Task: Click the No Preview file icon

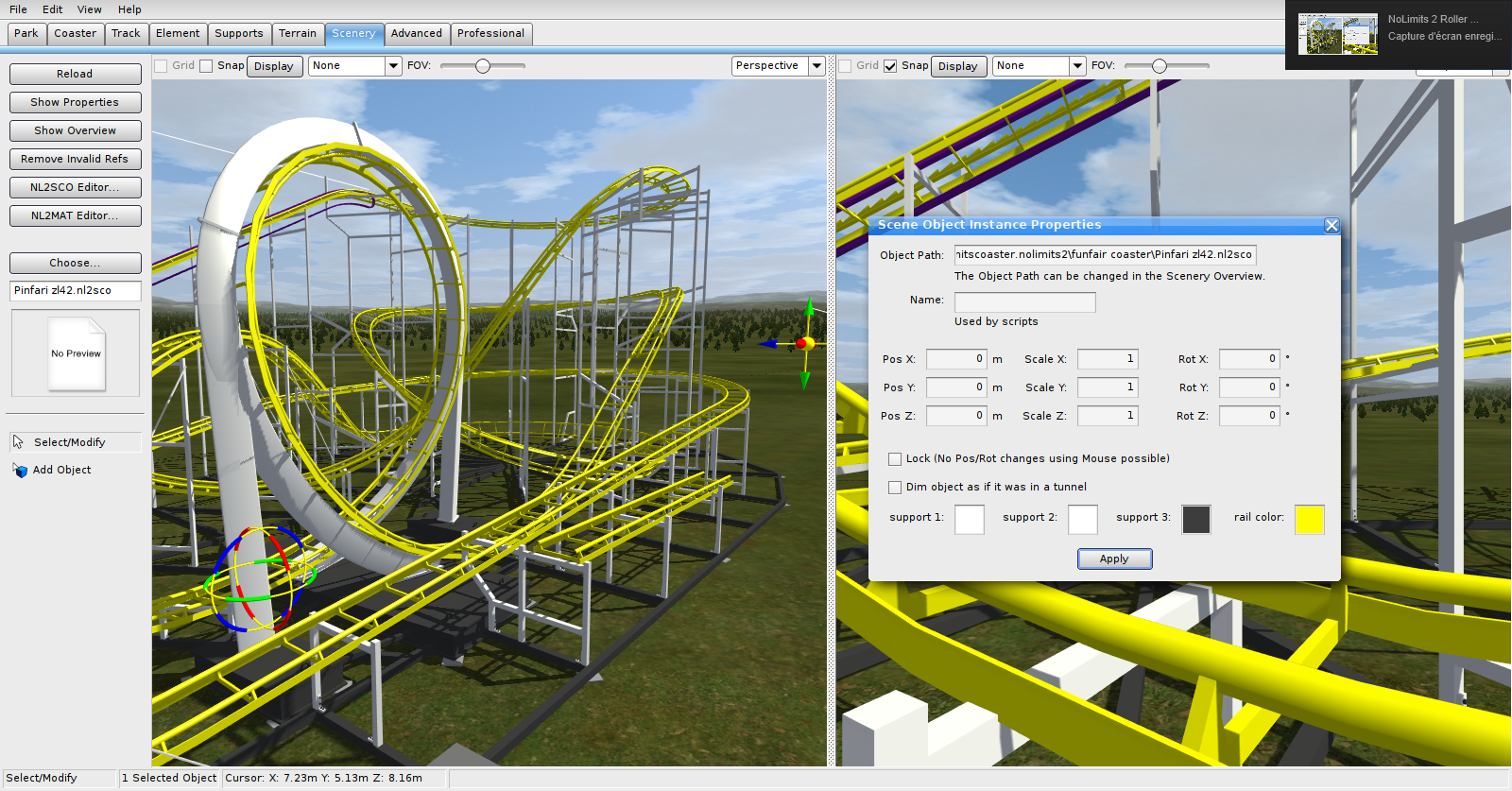Action: pos(77,353)
